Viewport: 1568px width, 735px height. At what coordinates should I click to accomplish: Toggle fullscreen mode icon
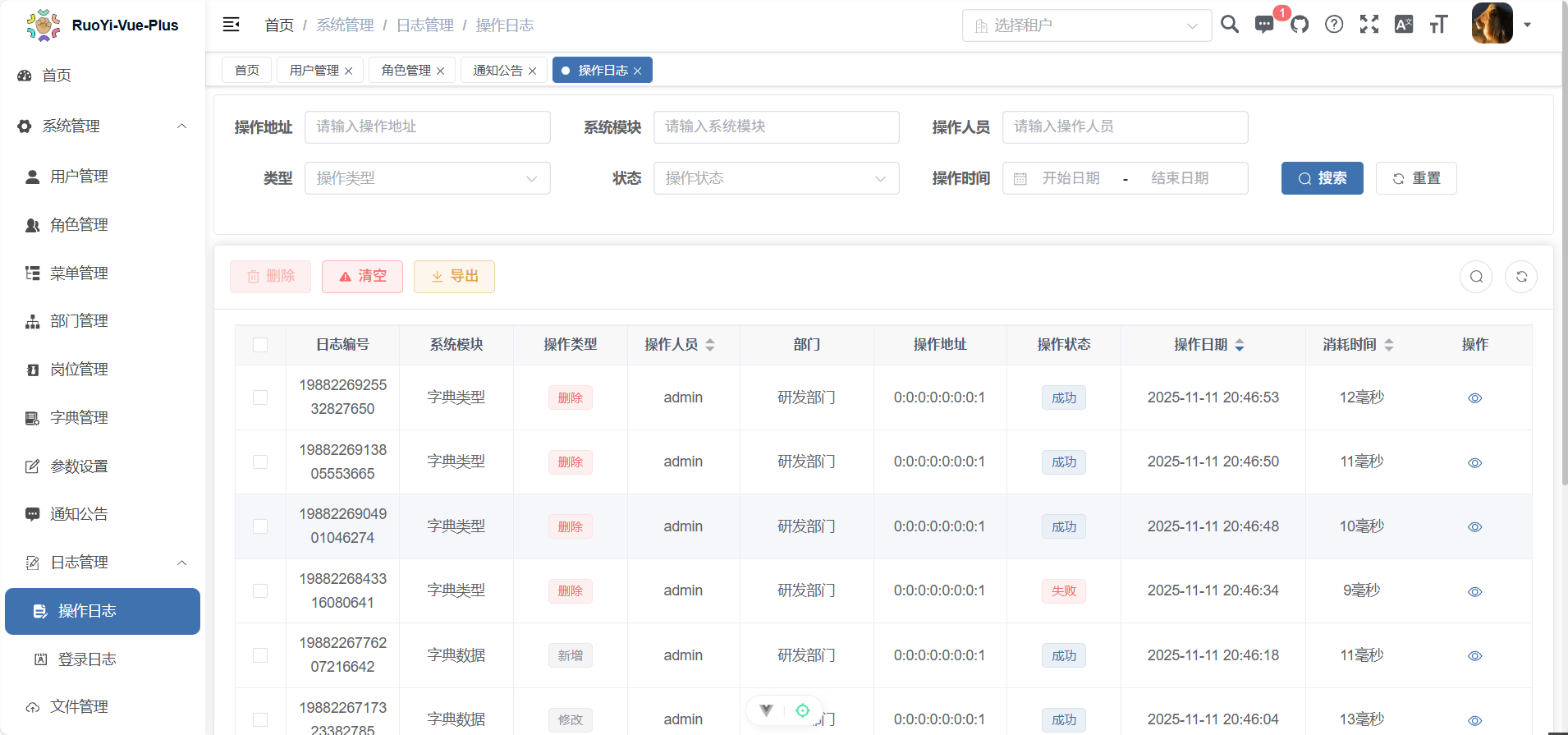click(1369, 25)
